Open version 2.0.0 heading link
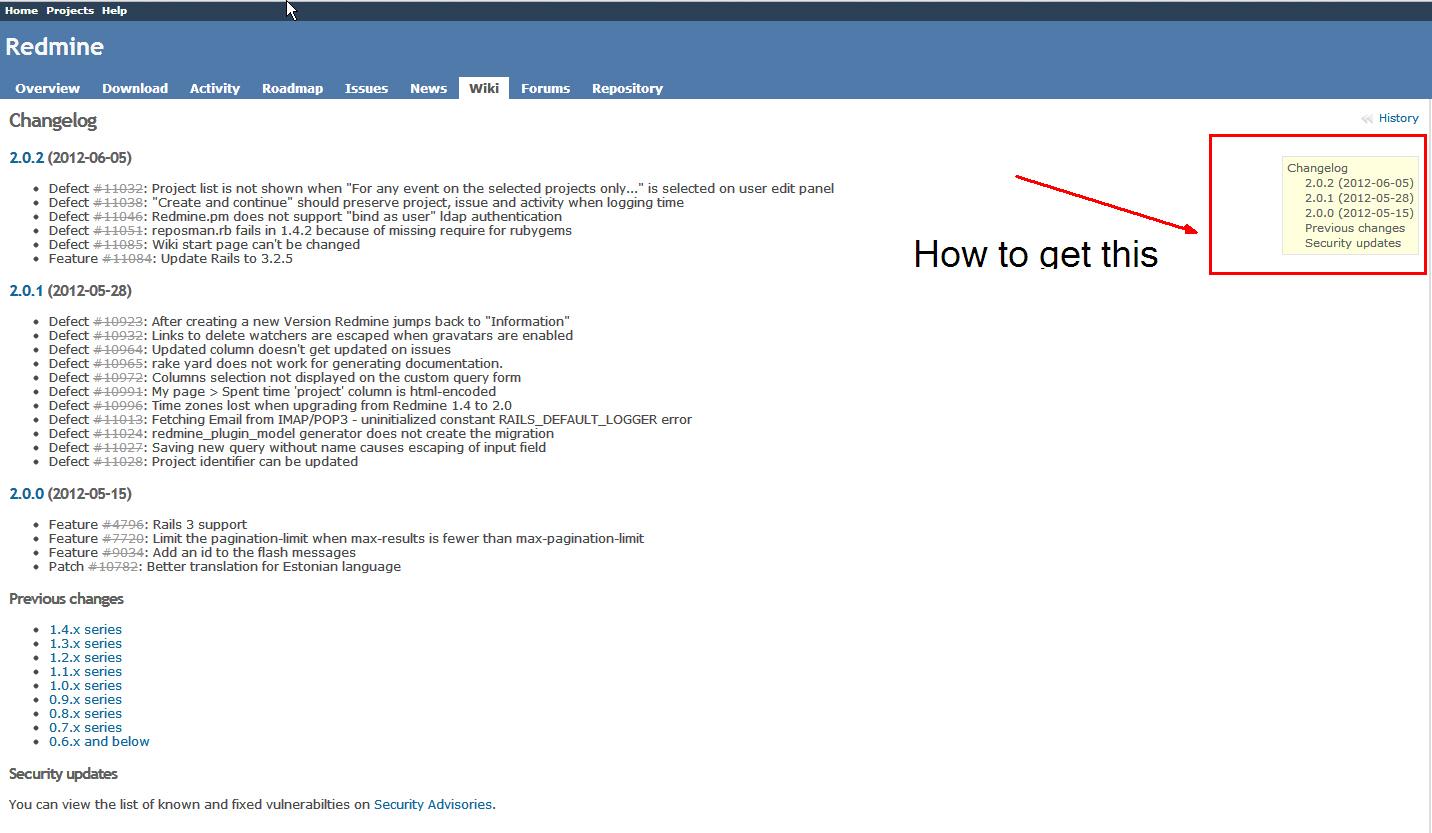The height and width of the screenshot is (833, 1432). [x=27, y=493]
